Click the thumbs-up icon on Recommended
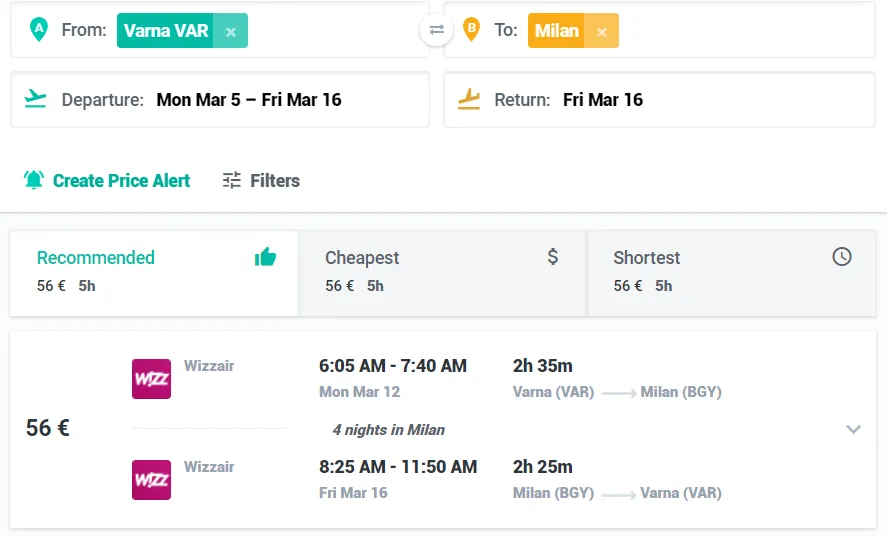The width and height of the screenshot is (887, 537). click(265, 257)
